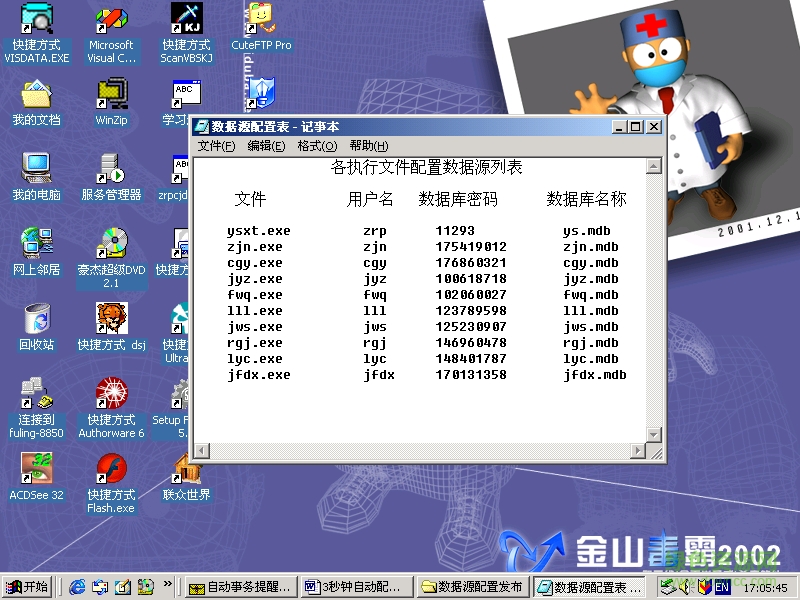This screenshot has width=800, height=600.
Task: Switch to the 数据源配置发布 taskbar window
Action: pos(472,586)
